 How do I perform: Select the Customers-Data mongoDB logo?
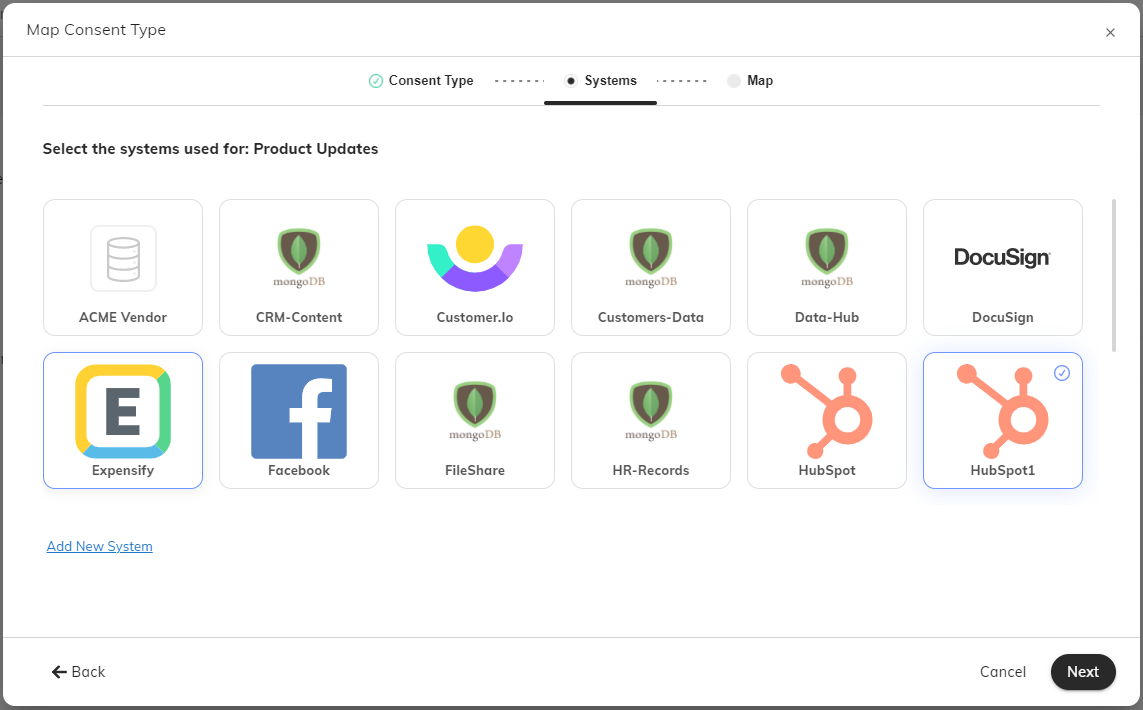651,258
